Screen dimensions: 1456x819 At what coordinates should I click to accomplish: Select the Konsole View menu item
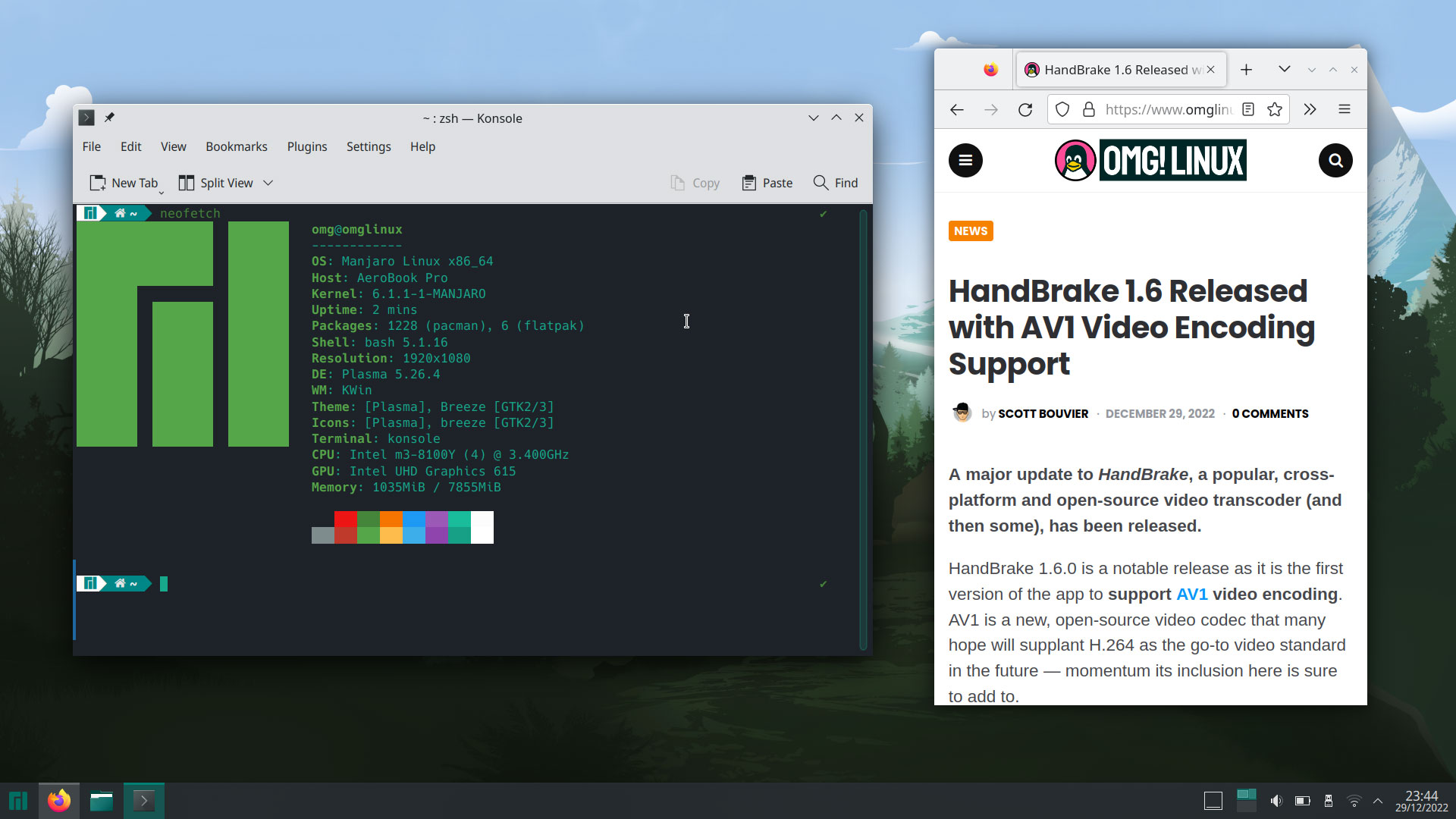point(174,146)
